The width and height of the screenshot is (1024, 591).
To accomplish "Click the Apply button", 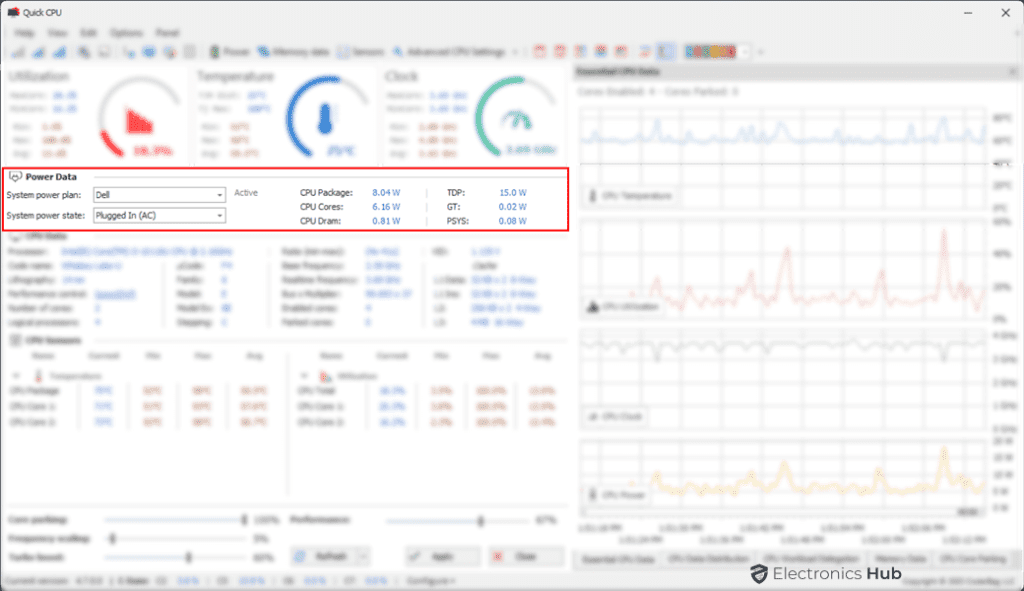I will pos(441,556).
